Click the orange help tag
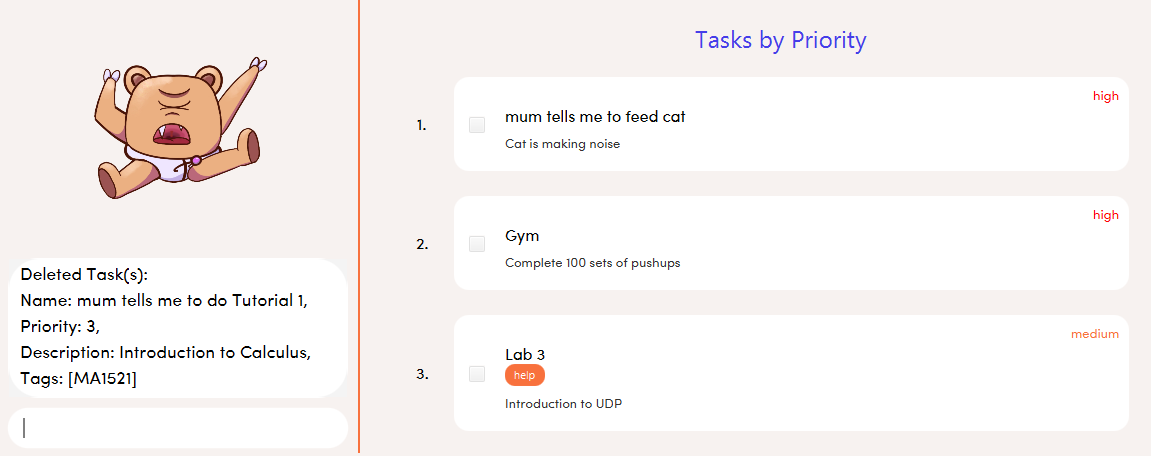Screen dimensions: 1151x456 [x=525, y=374]
